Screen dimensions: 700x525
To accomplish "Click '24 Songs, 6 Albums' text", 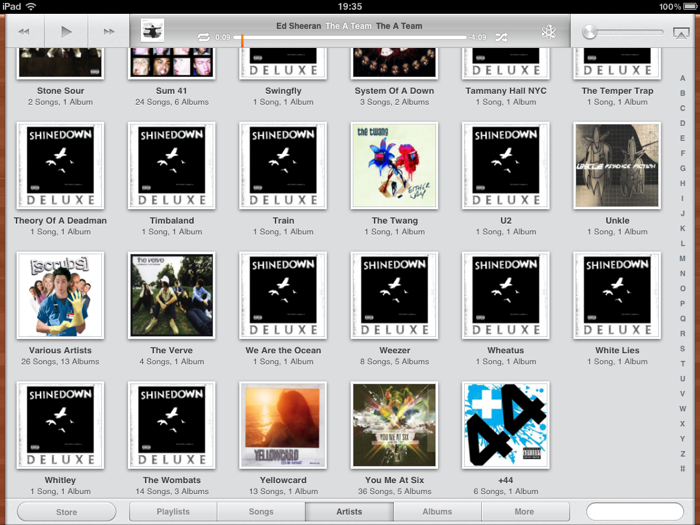I will 171,102.
